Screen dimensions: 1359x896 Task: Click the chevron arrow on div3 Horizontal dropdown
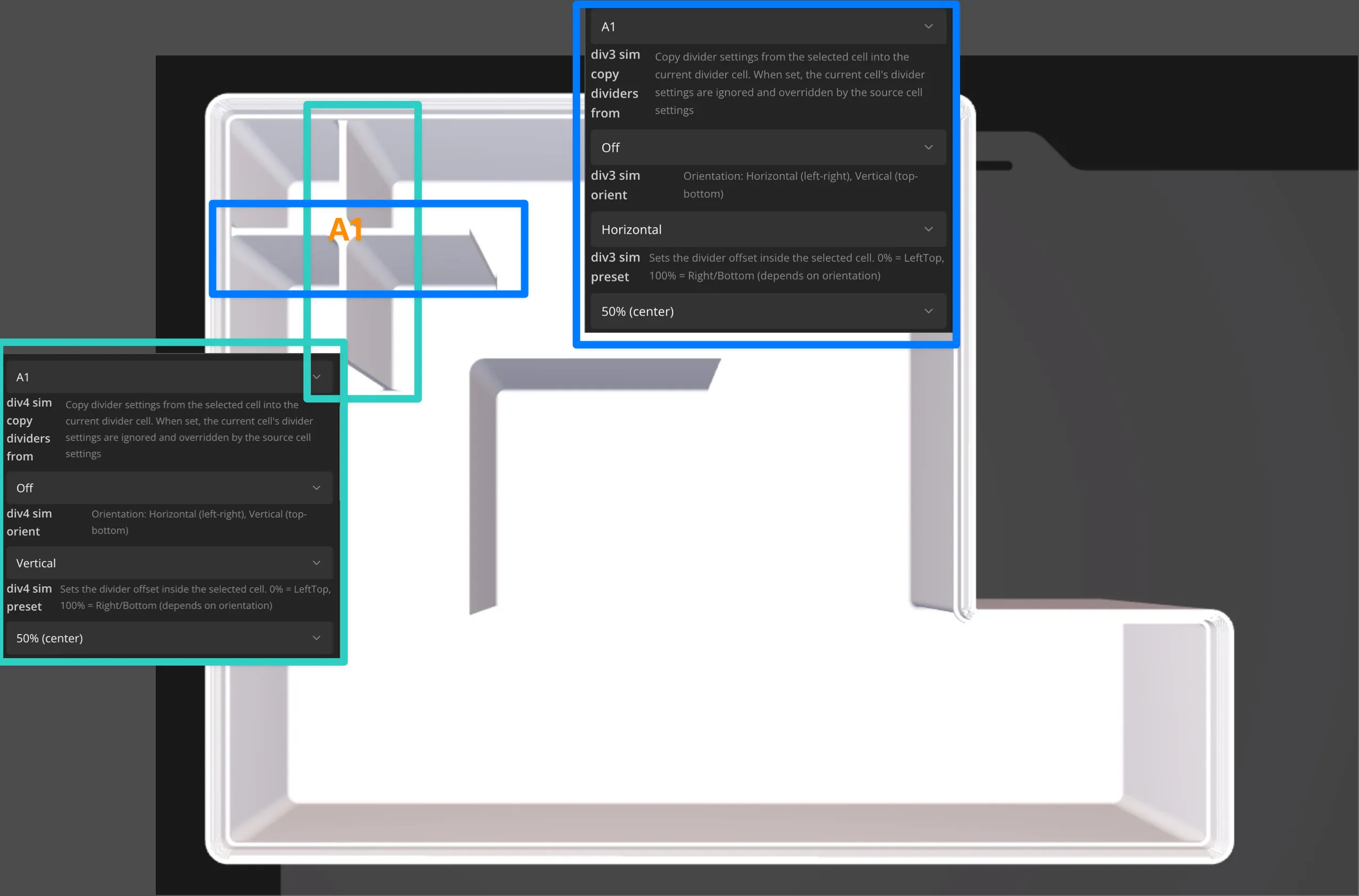coord(928,229)
